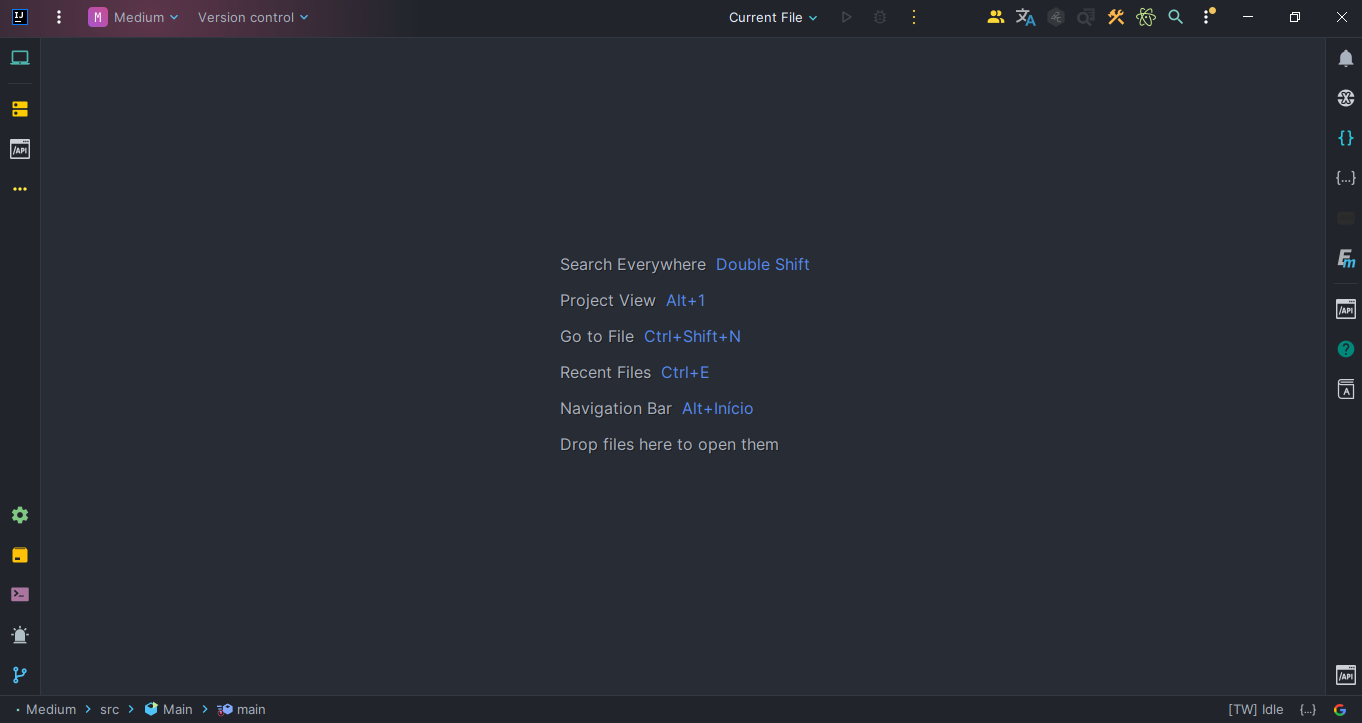Select main method in the breadcrumb
Viewport: 1362px width, 723px height.
[x=241, y=709]
